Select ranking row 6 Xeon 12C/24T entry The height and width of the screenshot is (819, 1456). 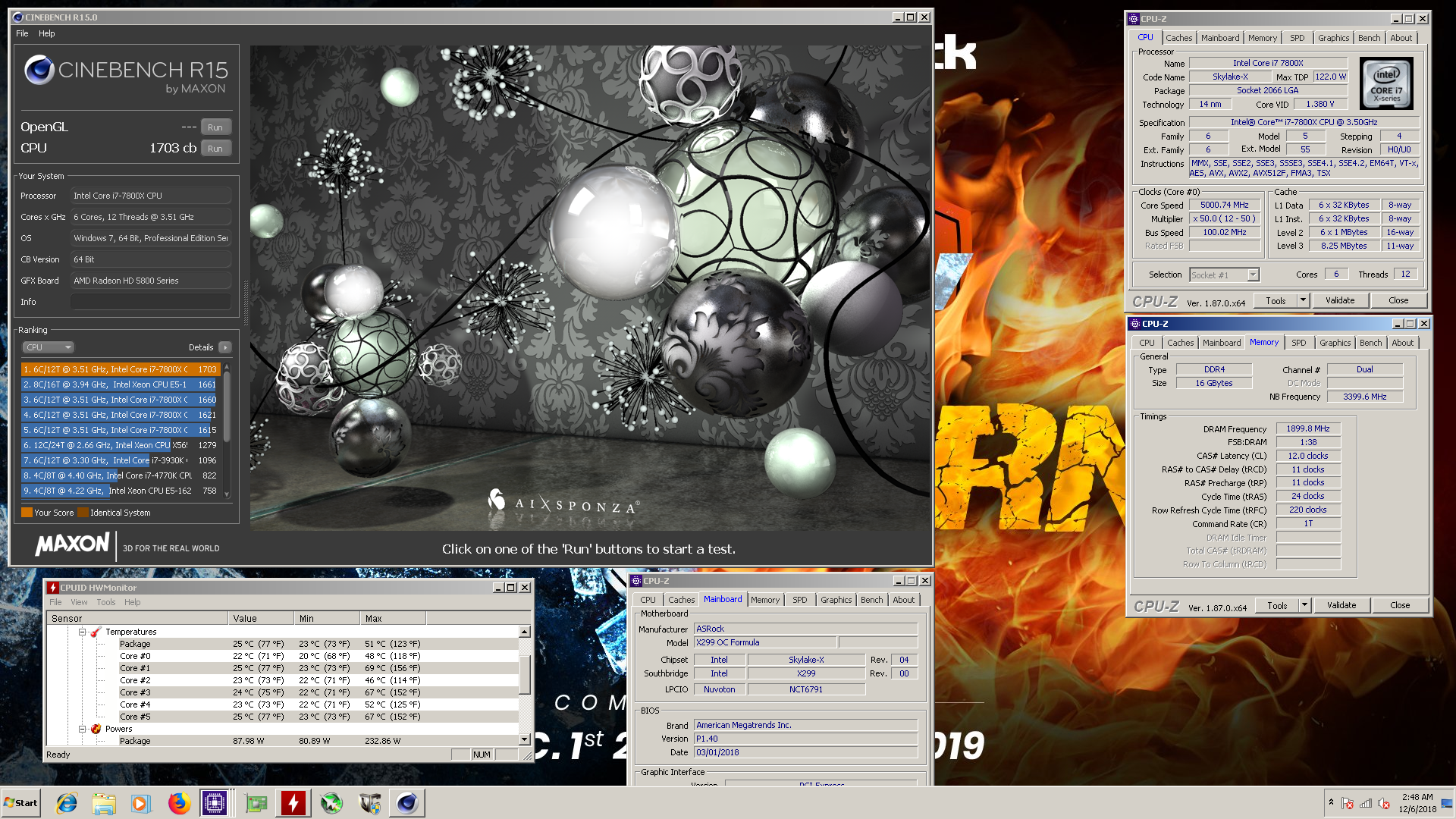click(120, 445)
